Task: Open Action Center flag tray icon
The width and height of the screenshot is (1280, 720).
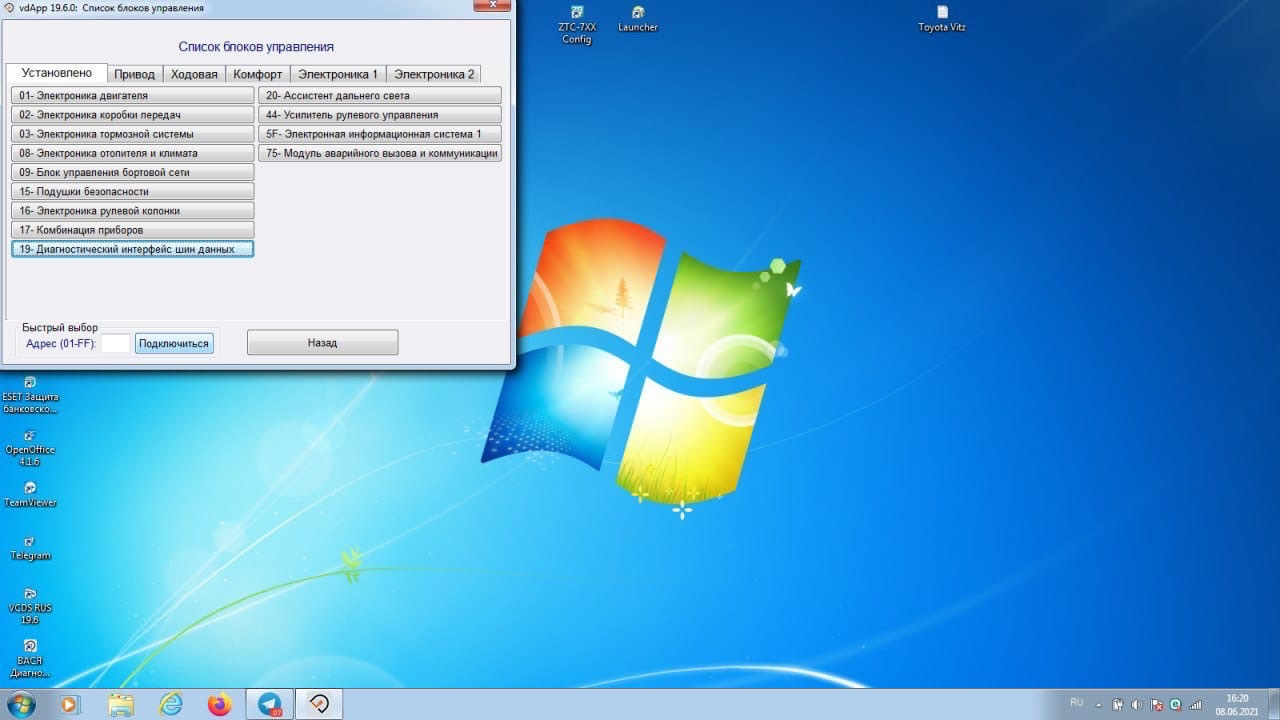Action: (1156, 704)
